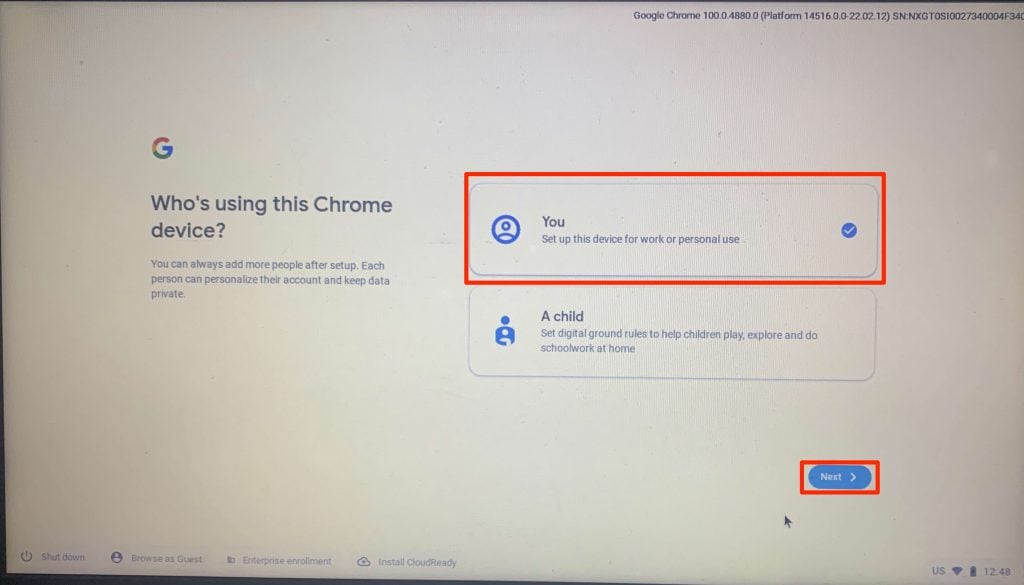Click the Browse as Guest person icon
The width and height of the screenshot is (1024, 585).
click(x=117, y=558)
